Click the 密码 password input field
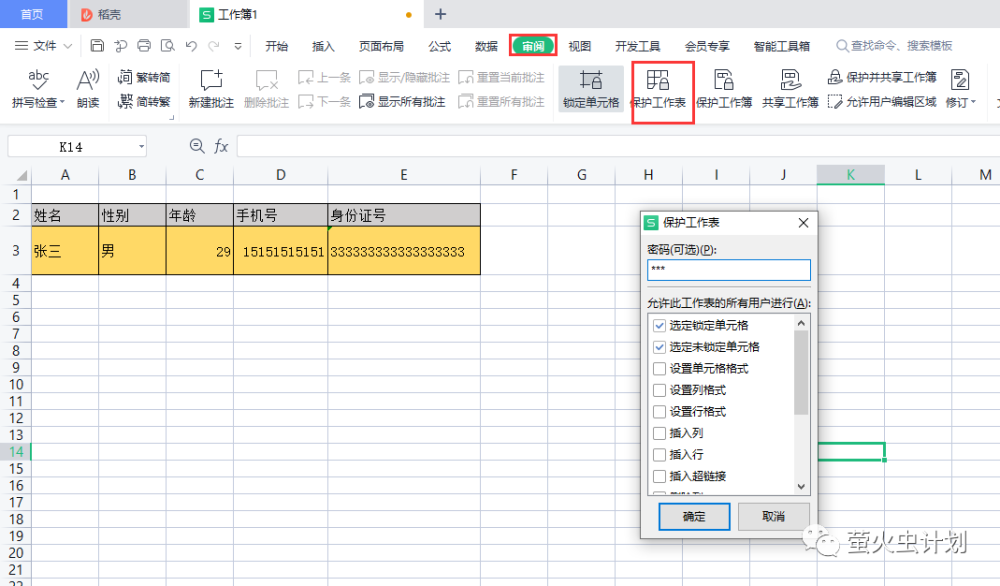This screenshot has height=586, width=1000. (x=729, y=270)
